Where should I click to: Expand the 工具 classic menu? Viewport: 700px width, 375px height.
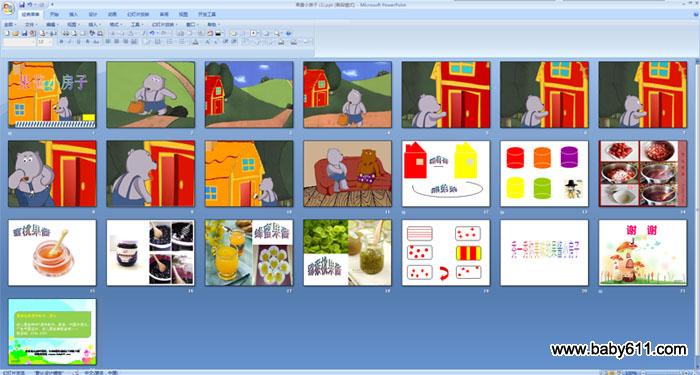(x=137, y=25)
